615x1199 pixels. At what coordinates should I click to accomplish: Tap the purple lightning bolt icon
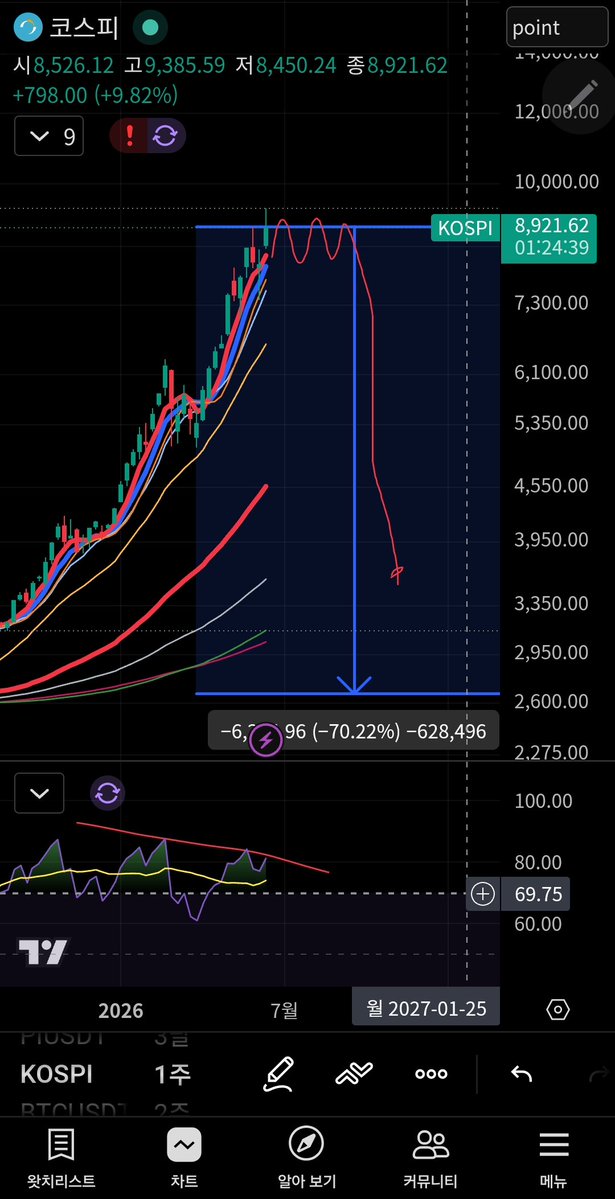[265, 739]
